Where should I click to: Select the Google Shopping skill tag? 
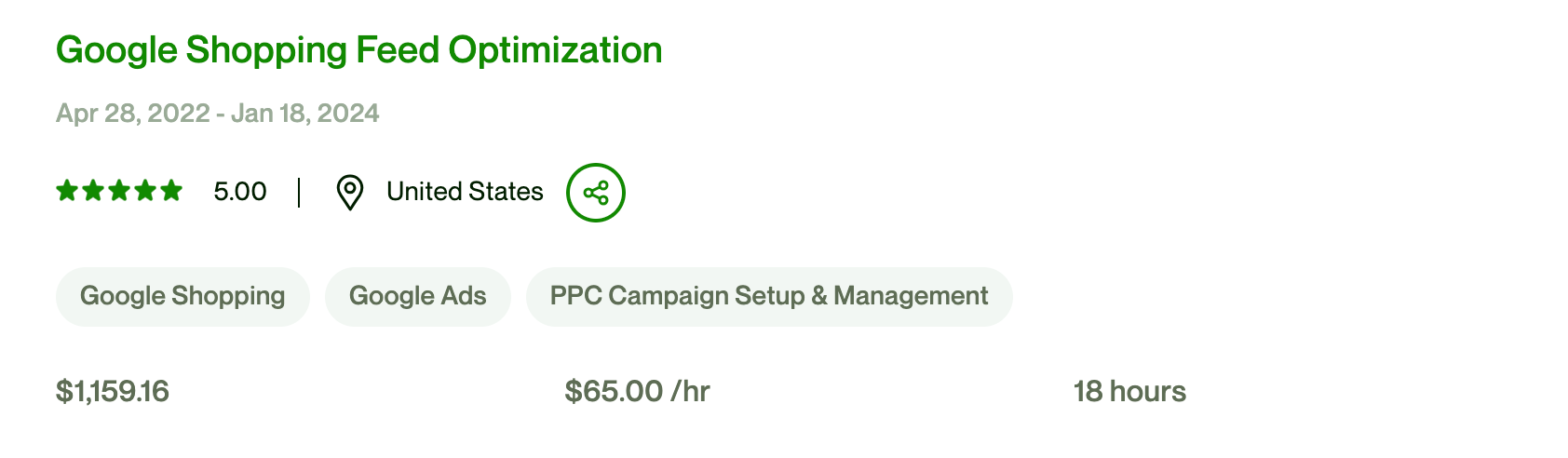coord(182,296)
